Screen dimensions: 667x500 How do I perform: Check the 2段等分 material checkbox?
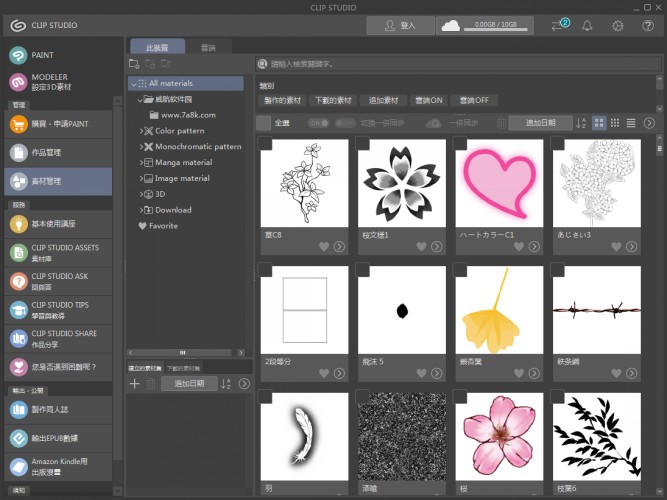click(265, 270)
